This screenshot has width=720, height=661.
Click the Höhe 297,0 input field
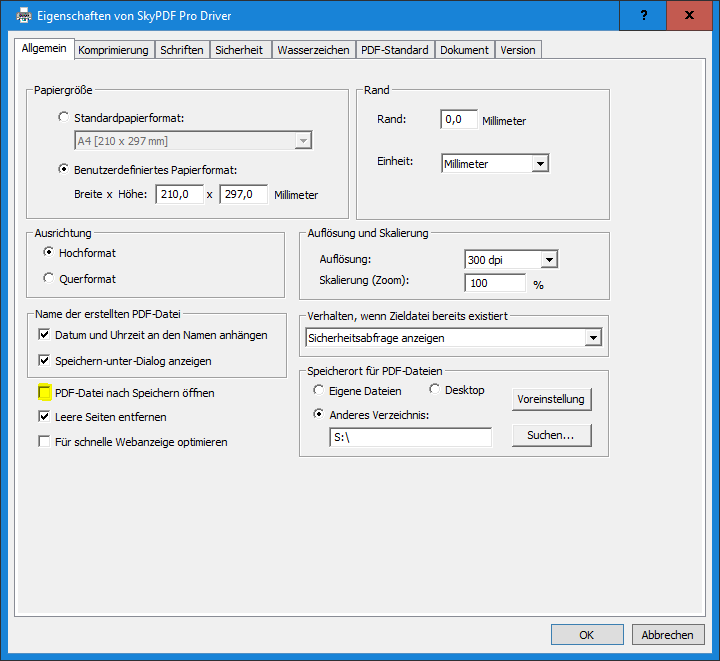[243, 195]
